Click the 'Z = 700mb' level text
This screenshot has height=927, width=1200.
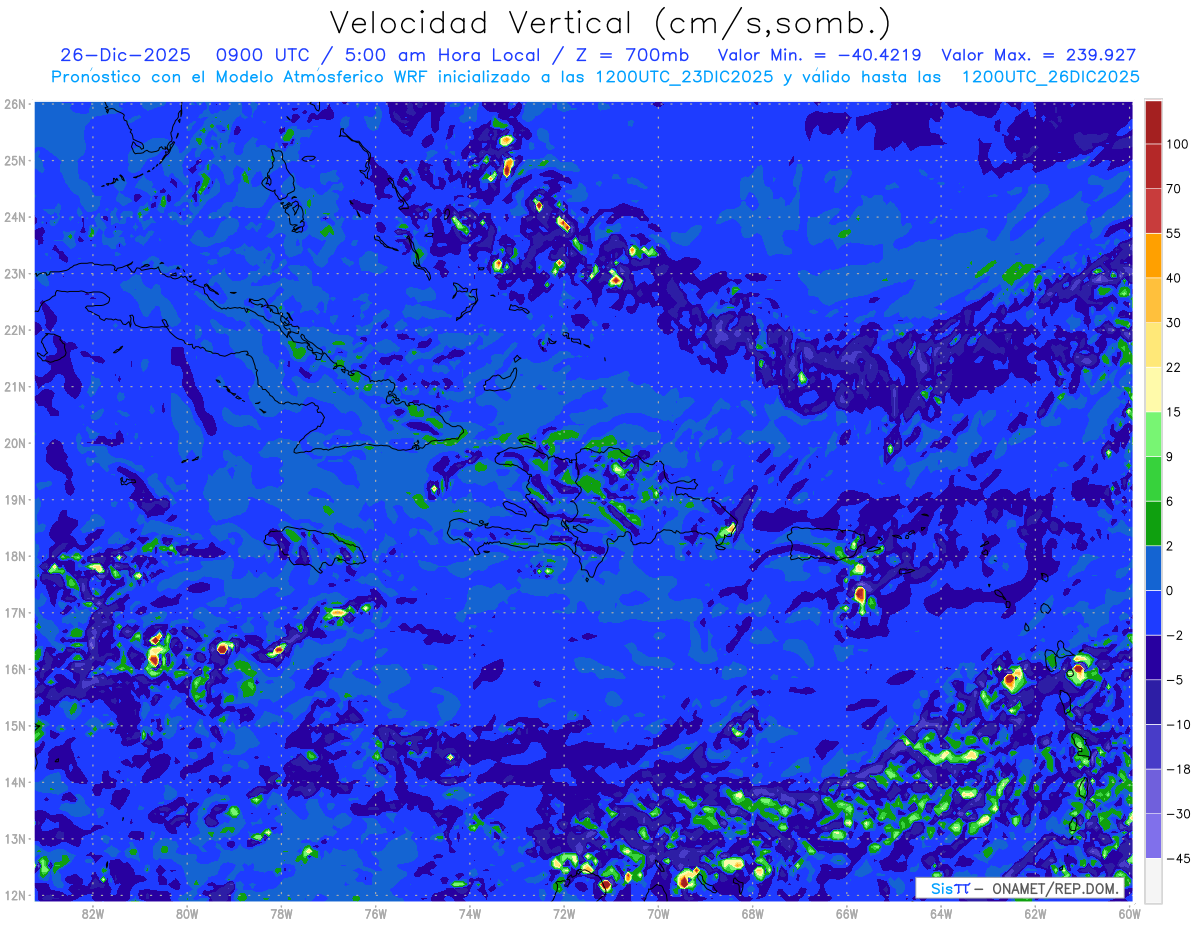tap(632, 56)
